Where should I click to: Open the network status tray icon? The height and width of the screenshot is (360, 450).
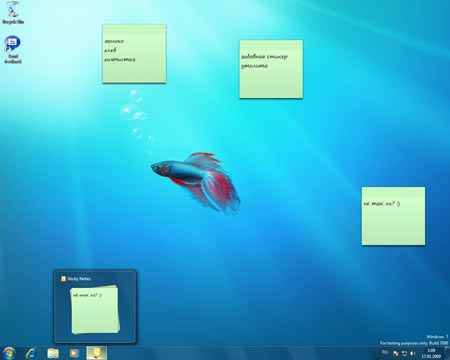(x=404, y=353)
